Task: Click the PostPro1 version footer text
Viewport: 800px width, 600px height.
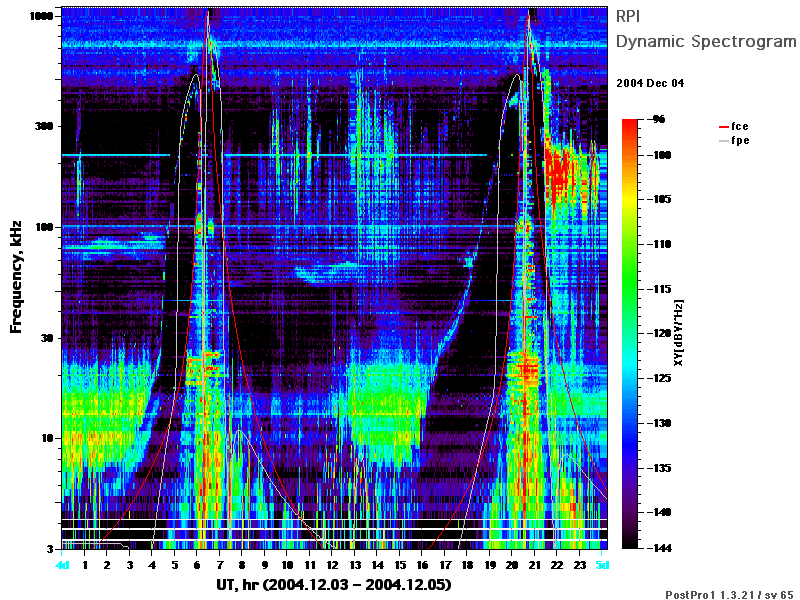Action: 730,594
